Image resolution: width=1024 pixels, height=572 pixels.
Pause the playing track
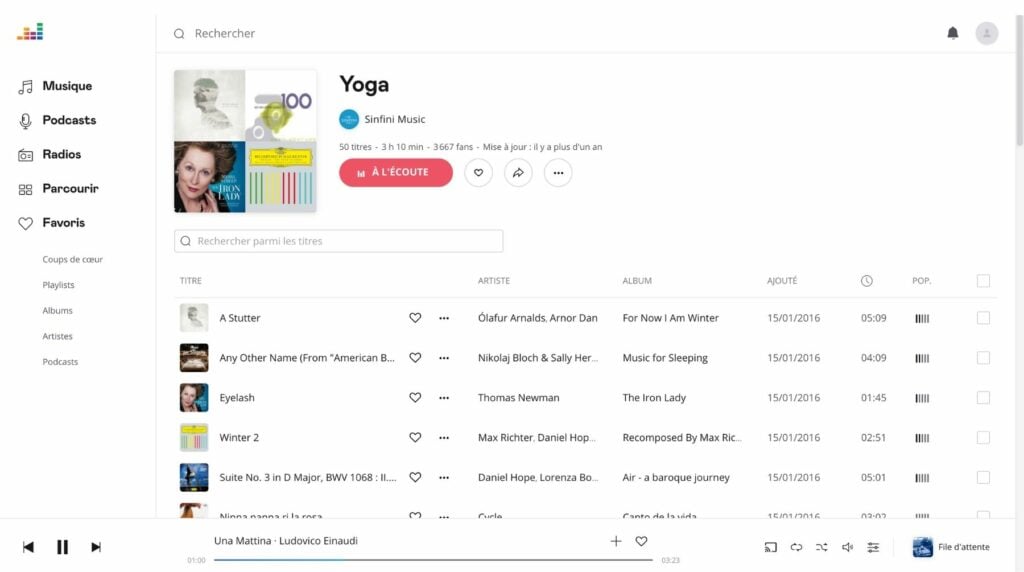[x=62, y=547]
